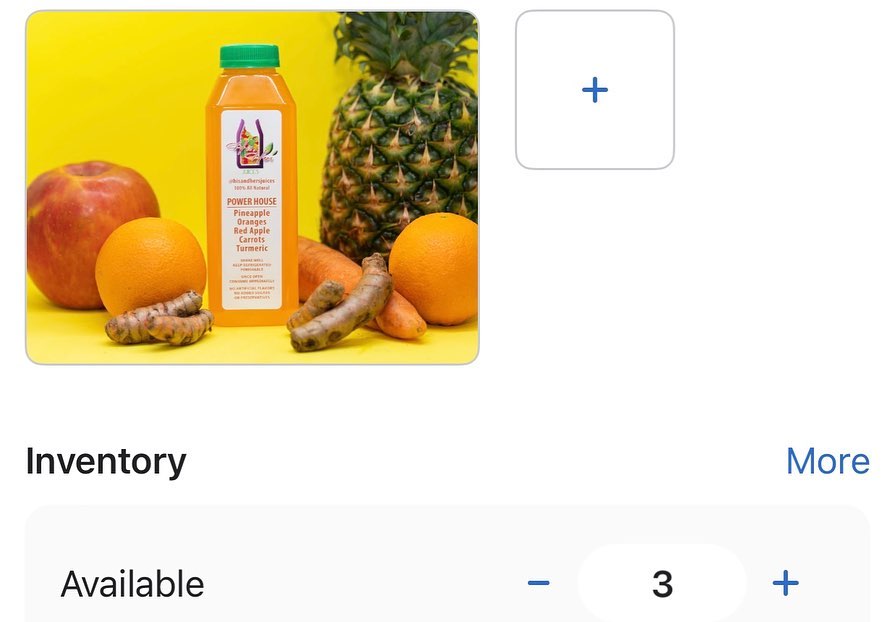Select the available quantity field showing 3
Screen dimensions: 895x622
(x=662, y=583)
